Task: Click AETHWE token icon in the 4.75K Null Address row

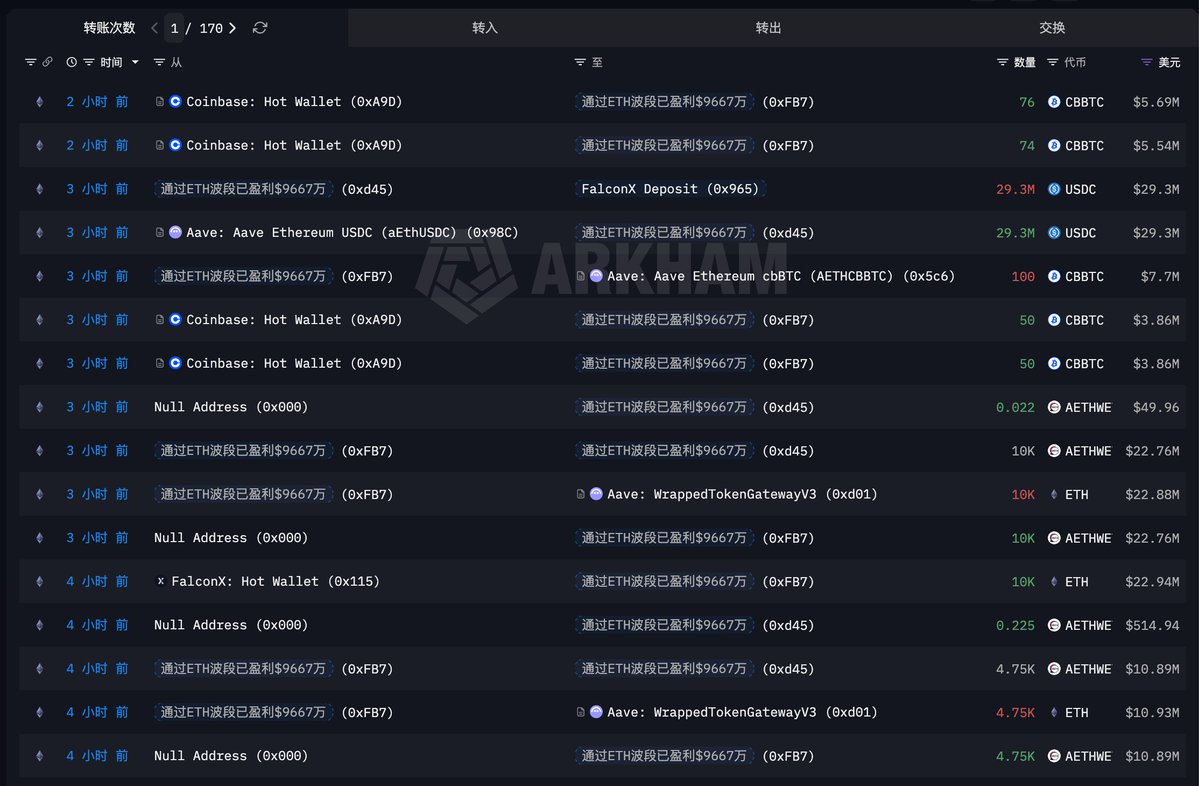Action: click(1054, 755)
